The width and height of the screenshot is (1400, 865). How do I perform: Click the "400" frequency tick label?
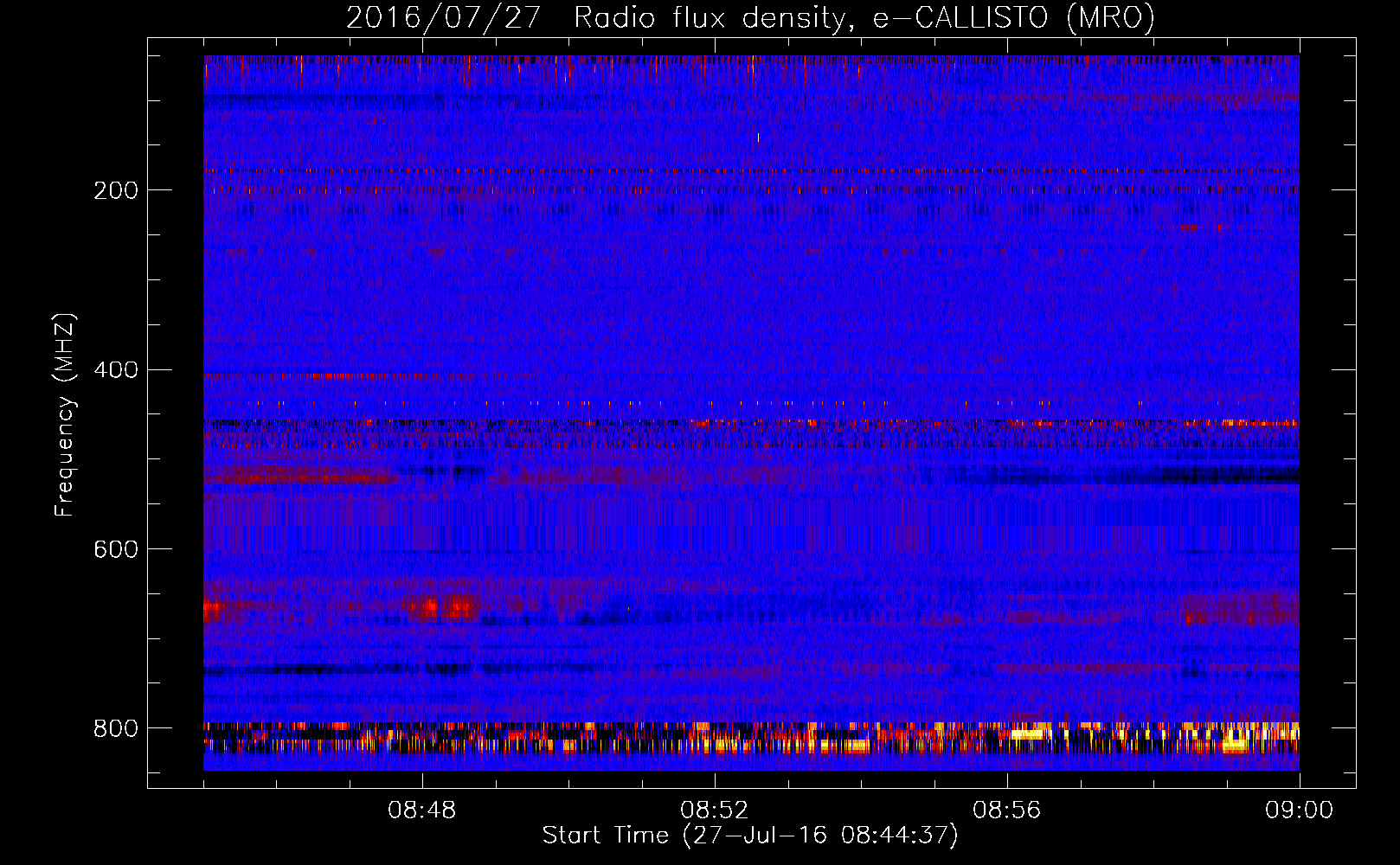coord(115,370)
